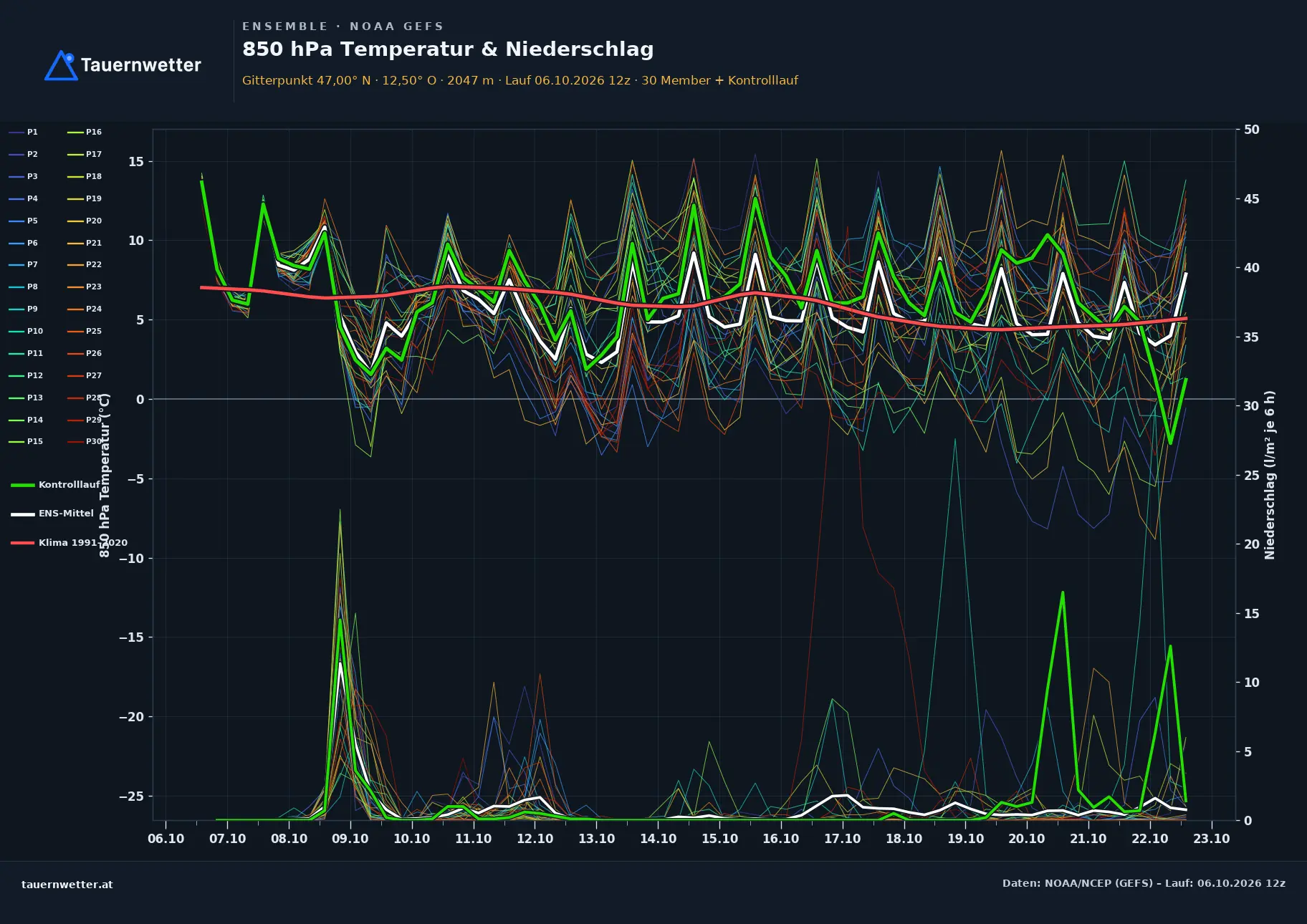Screen dimensions: 1307x924
Task: Select legend entry P7
Action: click(24, 264)
